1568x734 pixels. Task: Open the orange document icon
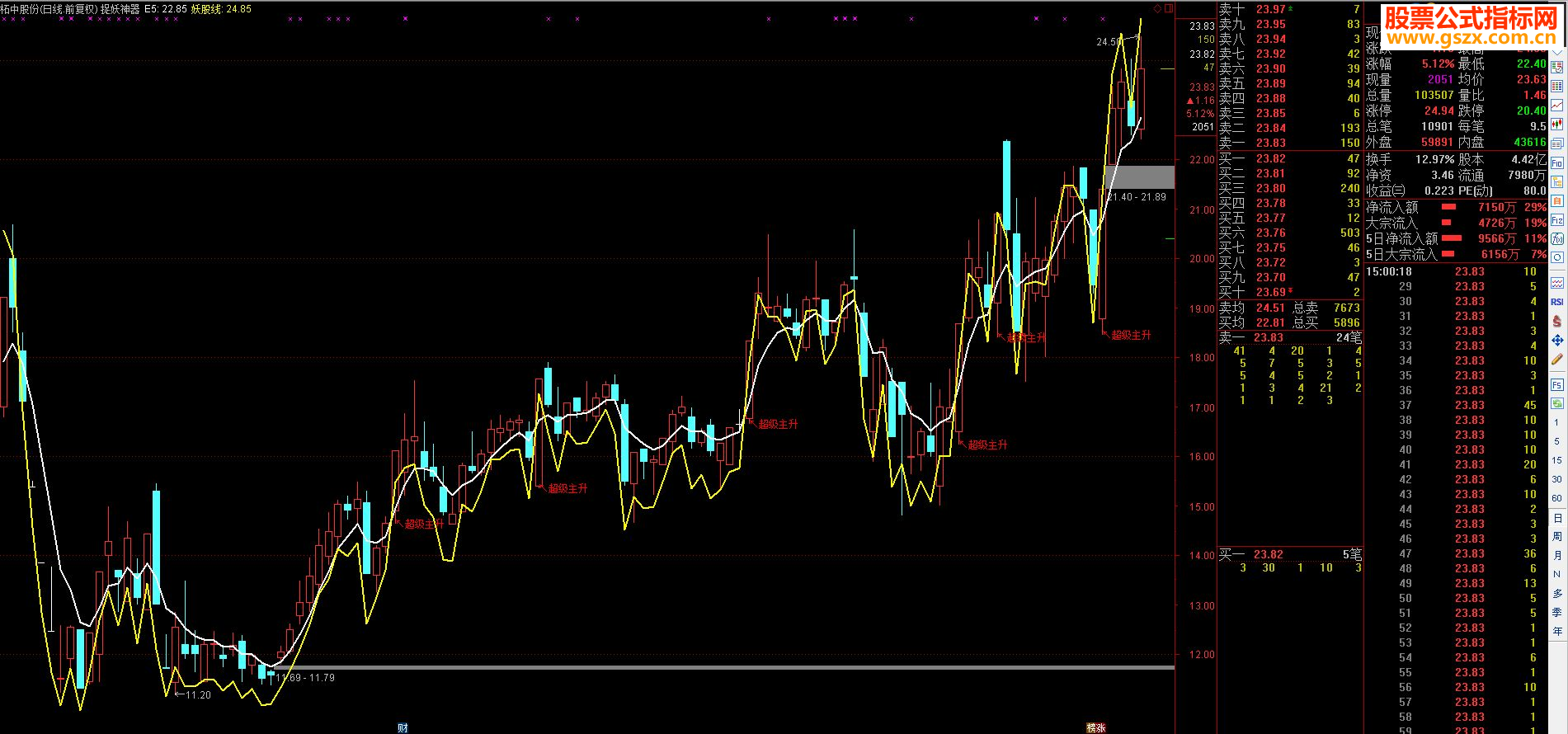click(x=1557, y=200)
